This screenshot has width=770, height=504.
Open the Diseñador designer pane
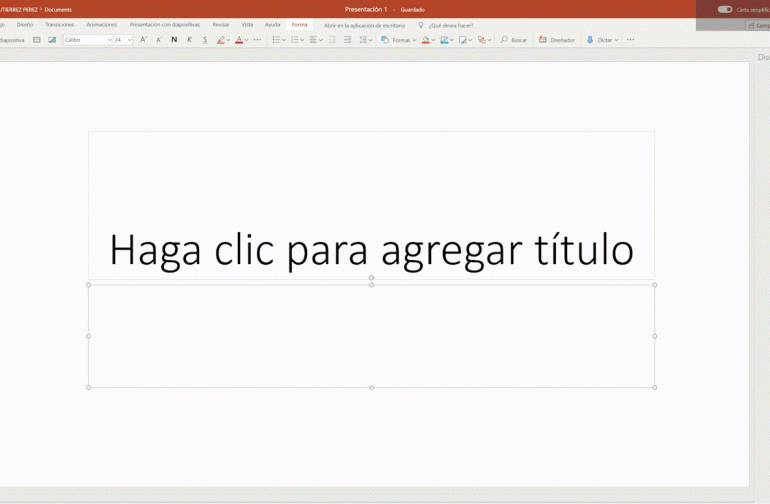click(x=556, y=40)
